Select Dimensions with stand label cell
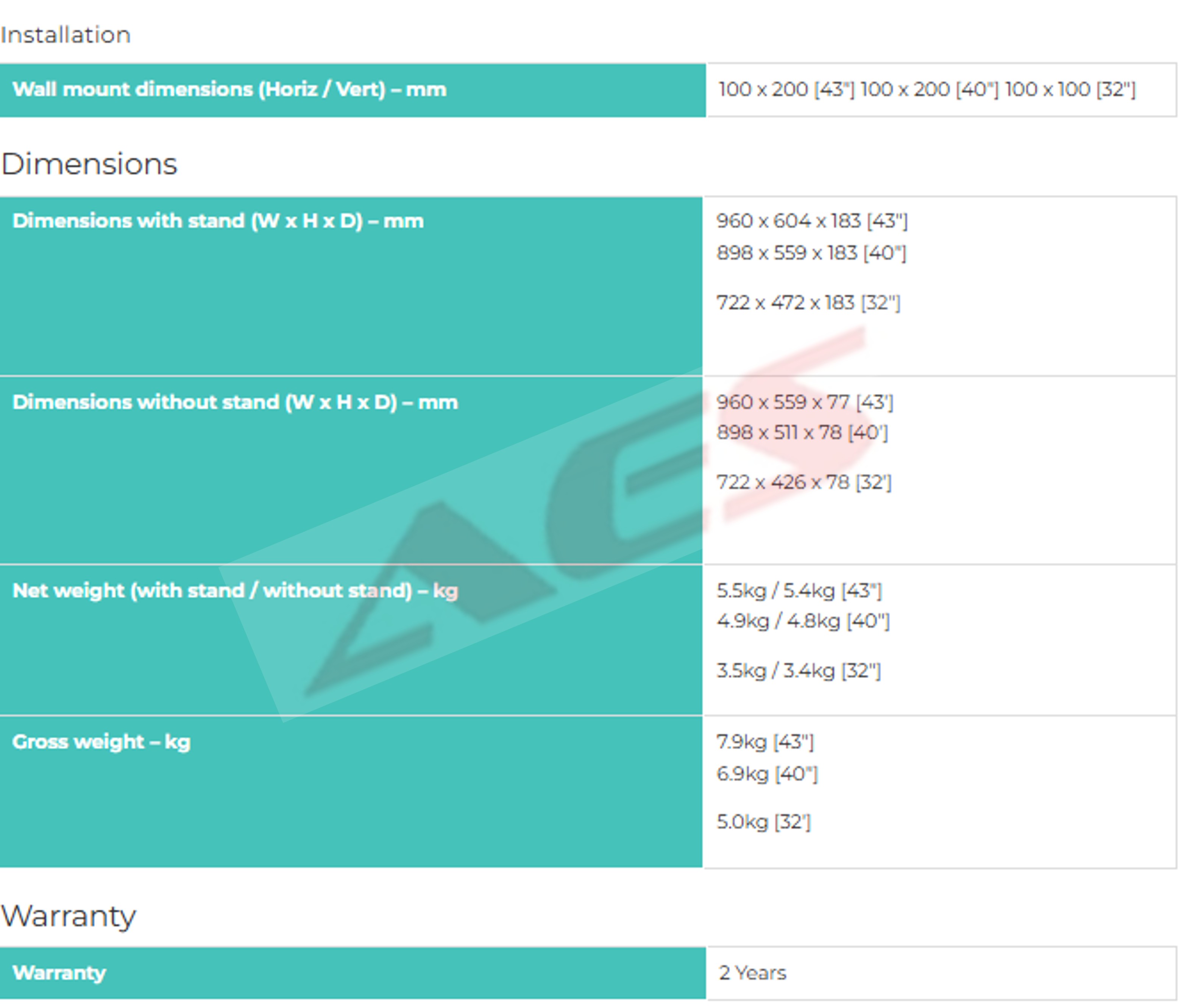This screenshot has height=1008, width=1181. (218, 221)
